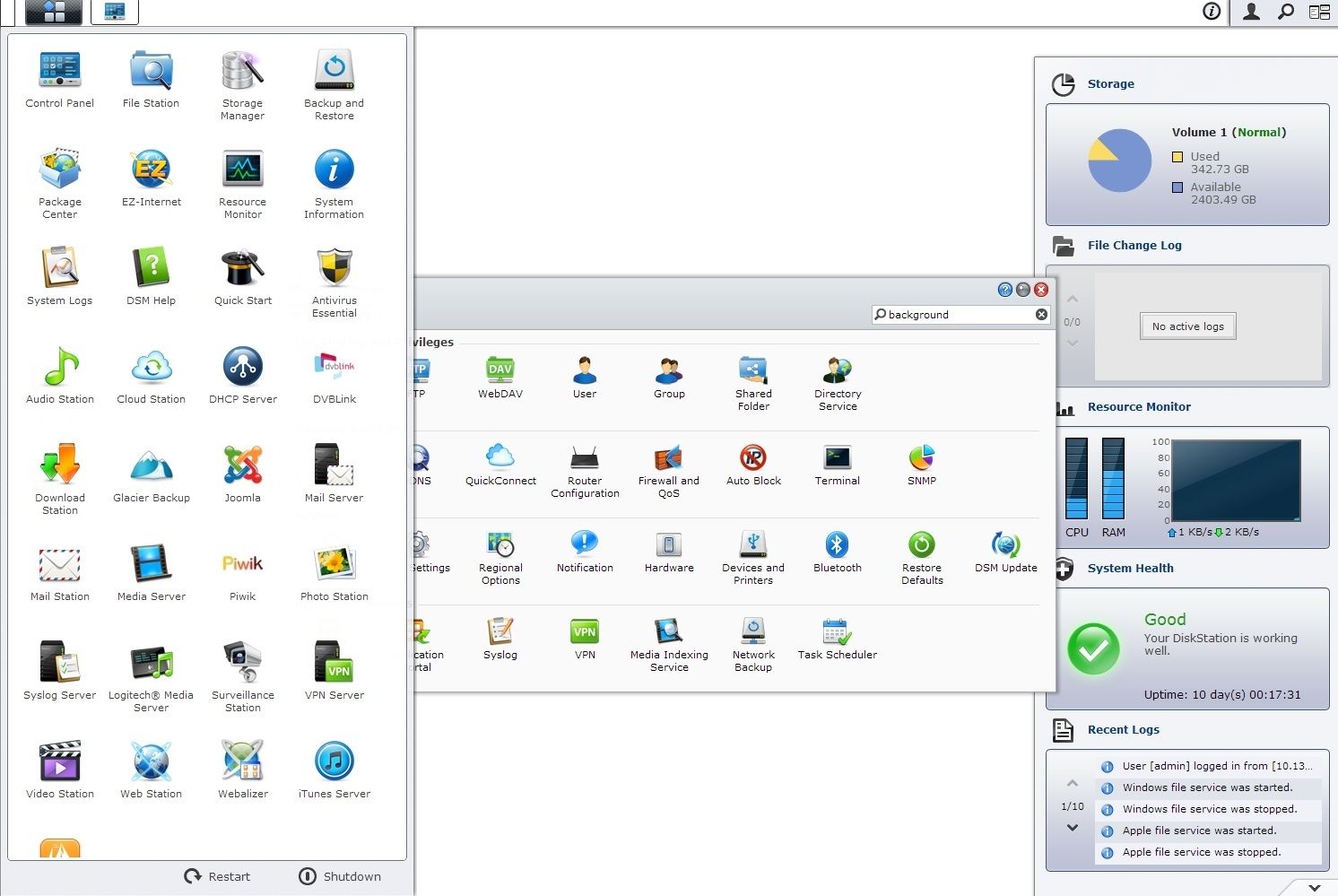Launch Download Station
The height and width of the screenshot is (896, 1338).
point(60,480)
